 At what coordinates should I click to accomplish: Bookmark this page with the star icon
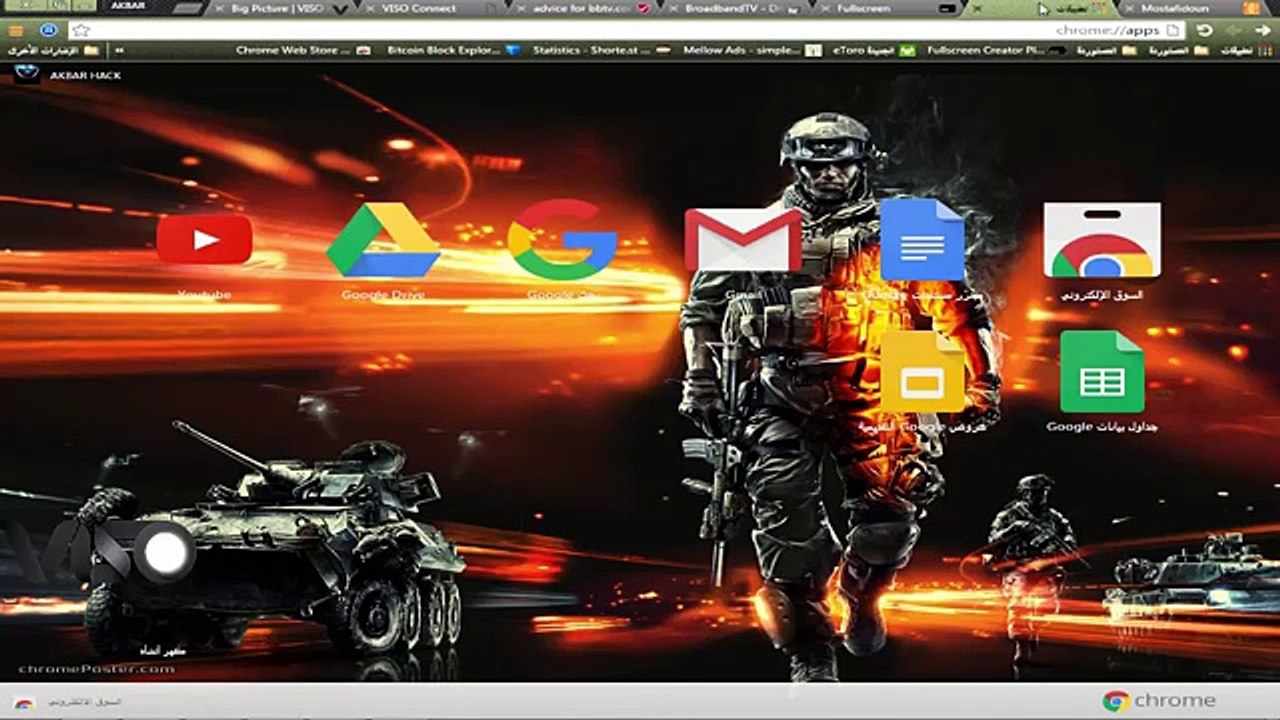[81, 30]
